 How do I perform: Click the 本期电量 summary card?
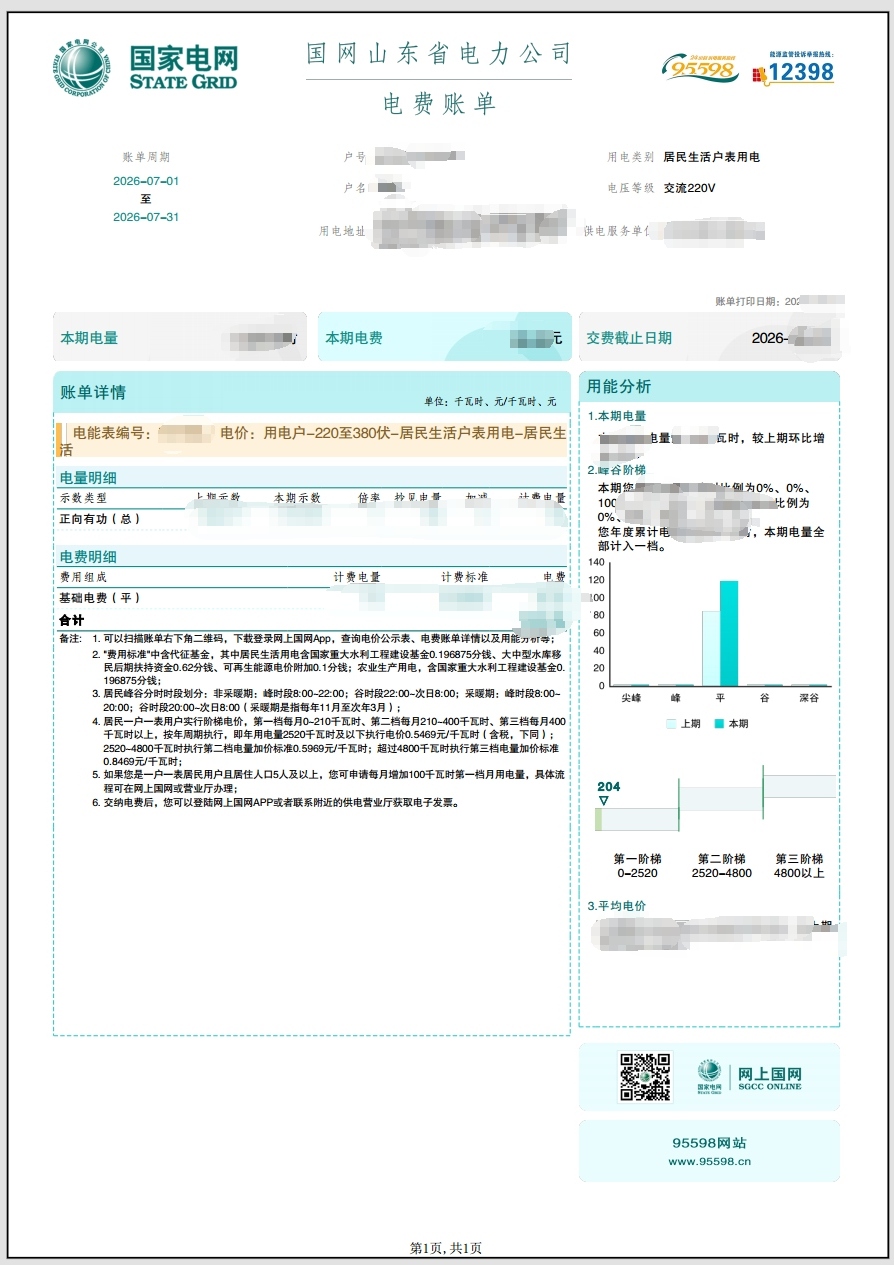(x=181, y=338)
